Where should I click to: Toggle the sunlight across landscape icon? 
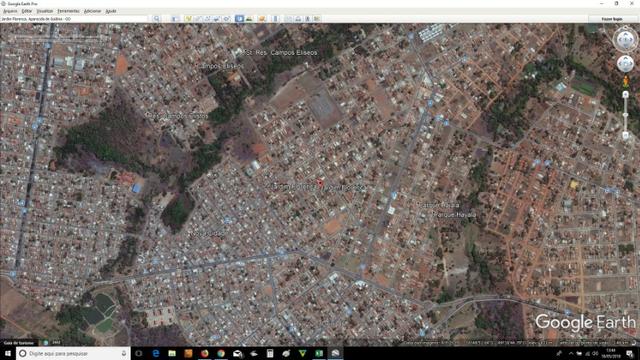click(x=249, y=19)
